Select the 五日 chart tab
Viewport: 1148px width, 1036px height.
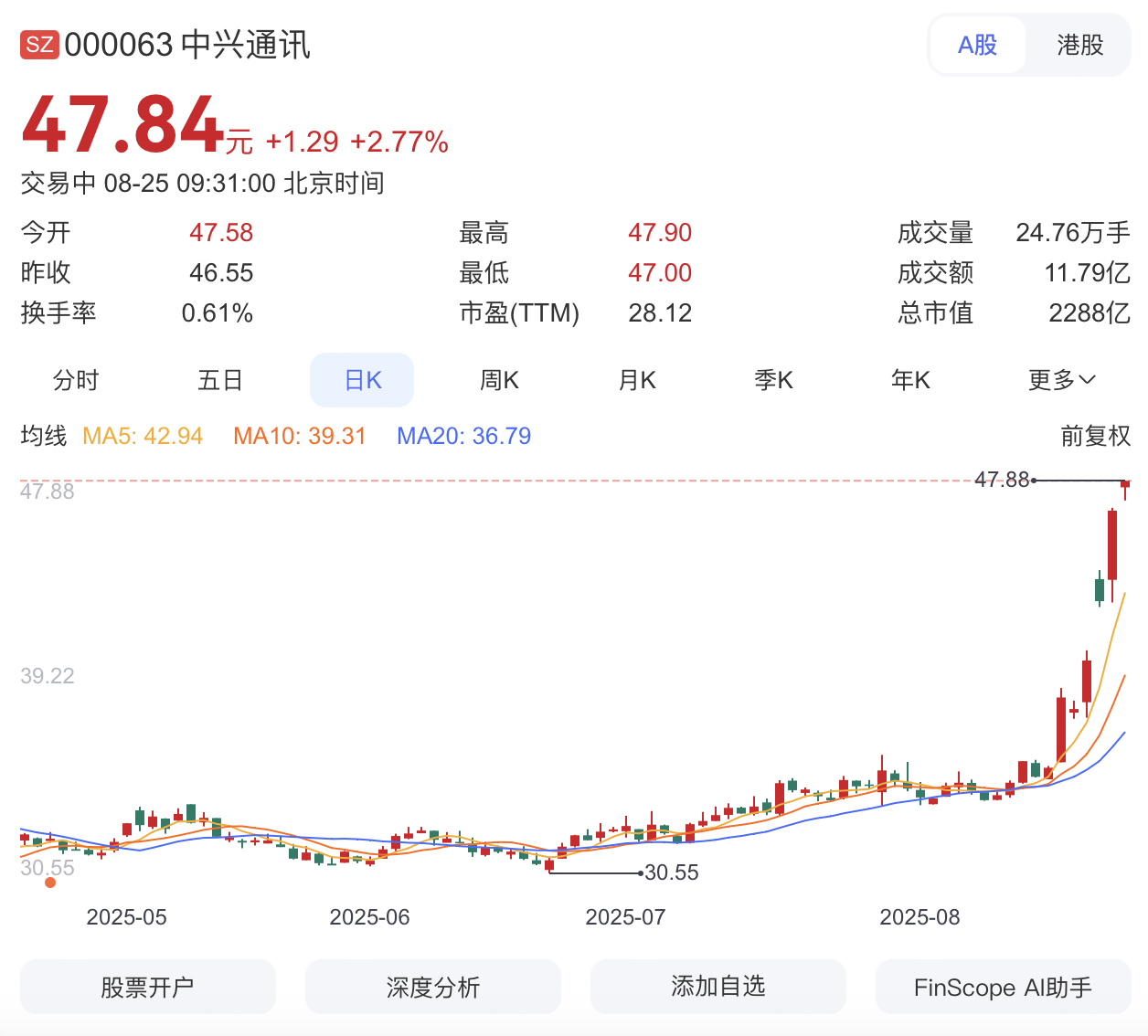220,380
